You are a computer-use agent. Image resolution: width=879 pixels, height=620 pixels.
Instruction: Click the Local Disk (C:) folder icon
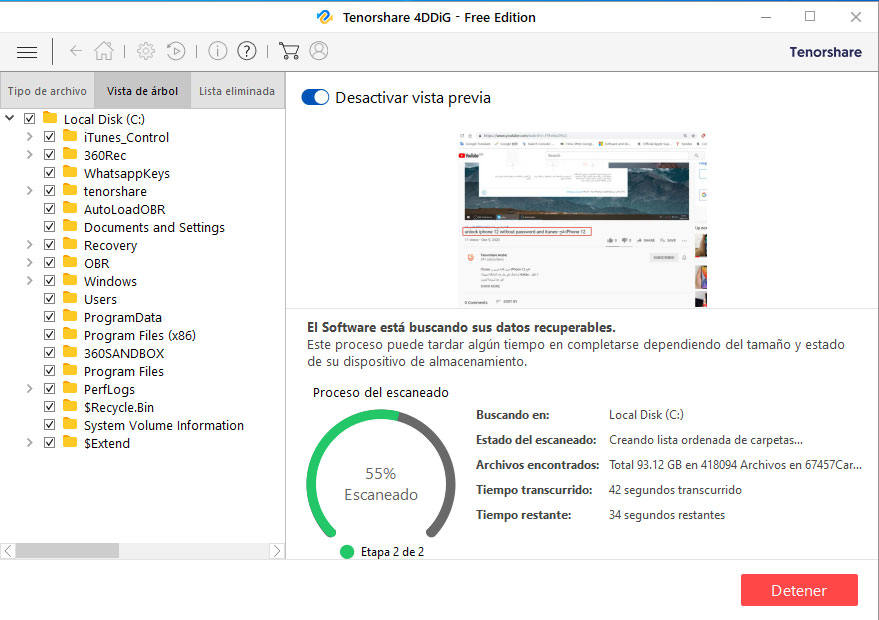click(50, 118)
